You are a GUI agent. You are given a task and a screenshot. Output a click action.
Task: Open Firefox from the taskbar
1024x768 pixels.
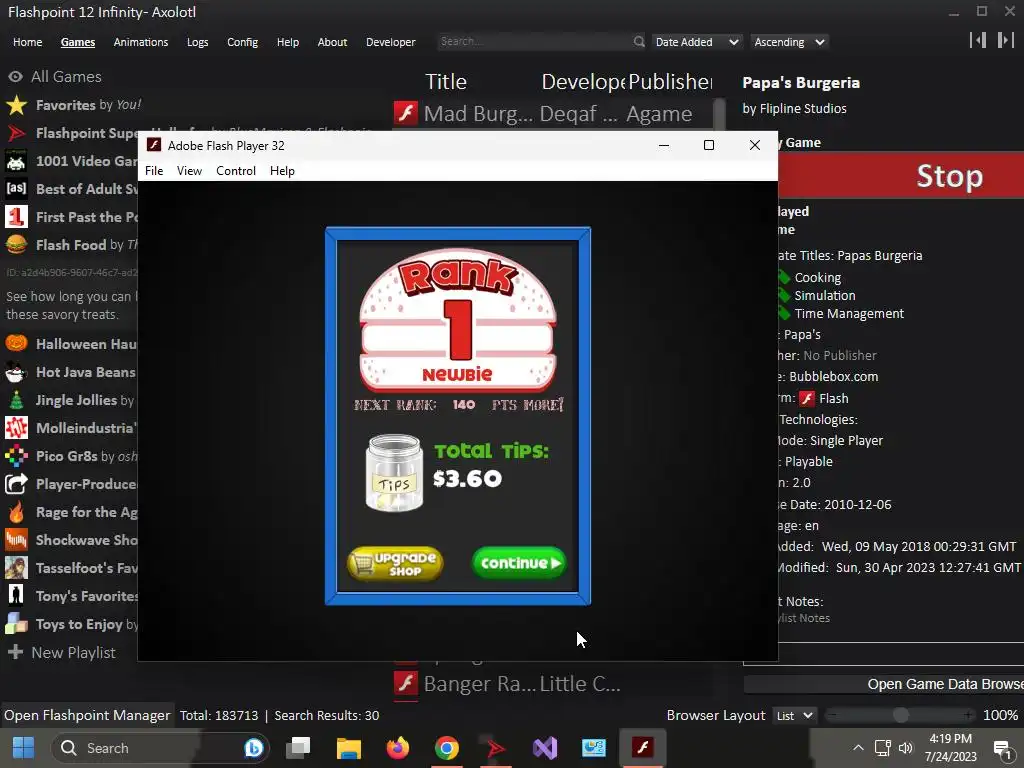397,748
